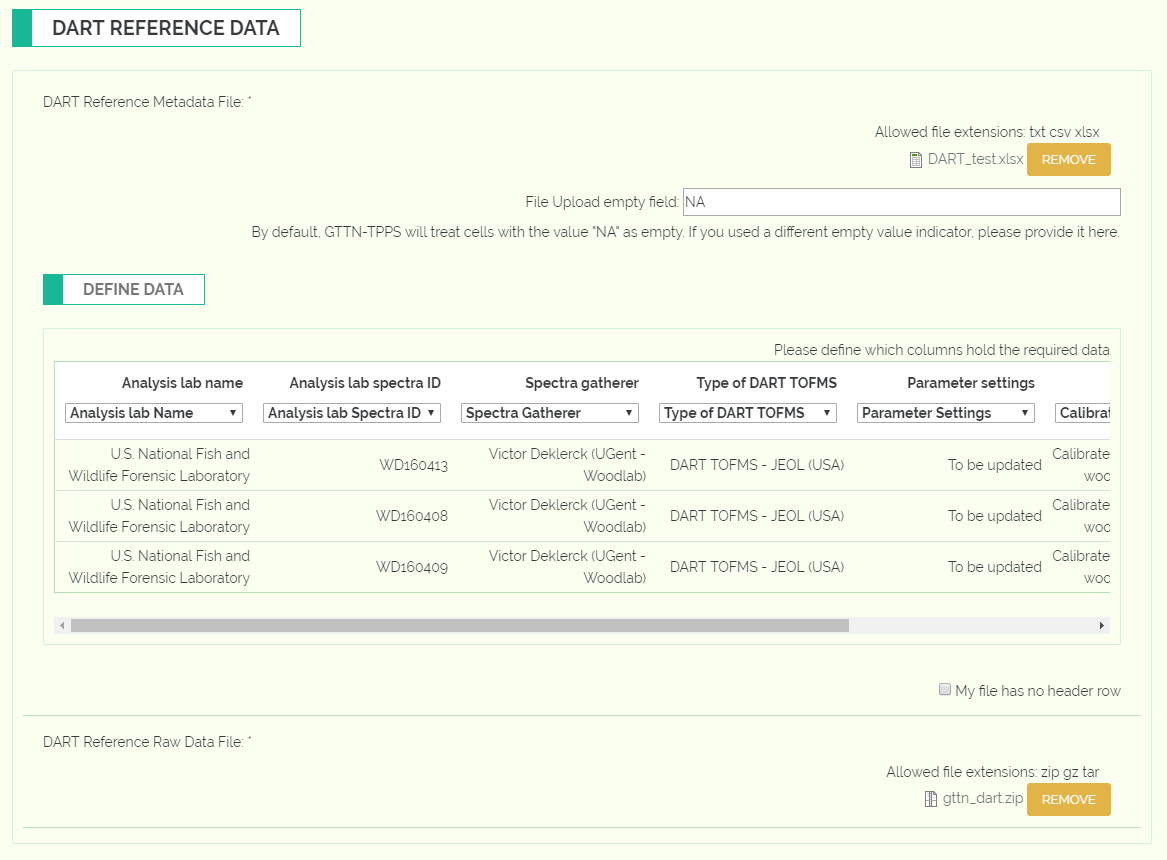Click the DART_test.xlsx document icon
The width and height of the screenshot is (1167, 860).
tap(916, 160)
